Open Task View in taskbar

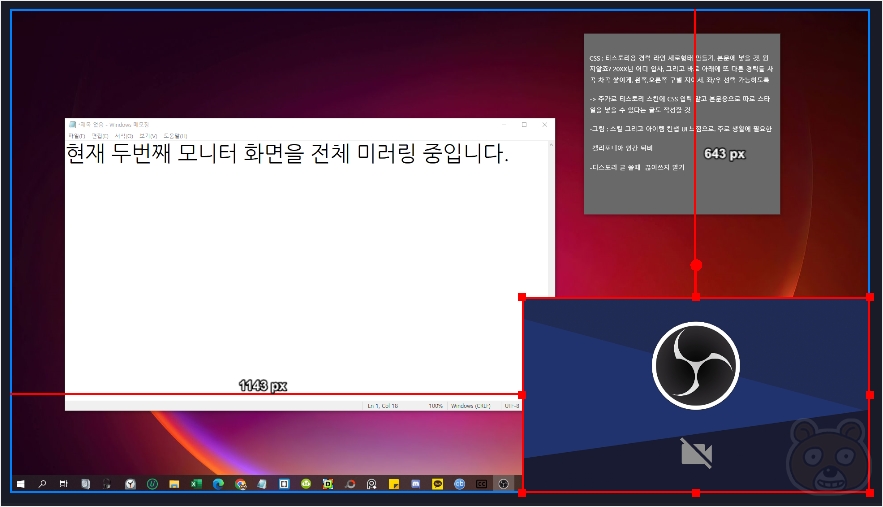coord(64,484)
